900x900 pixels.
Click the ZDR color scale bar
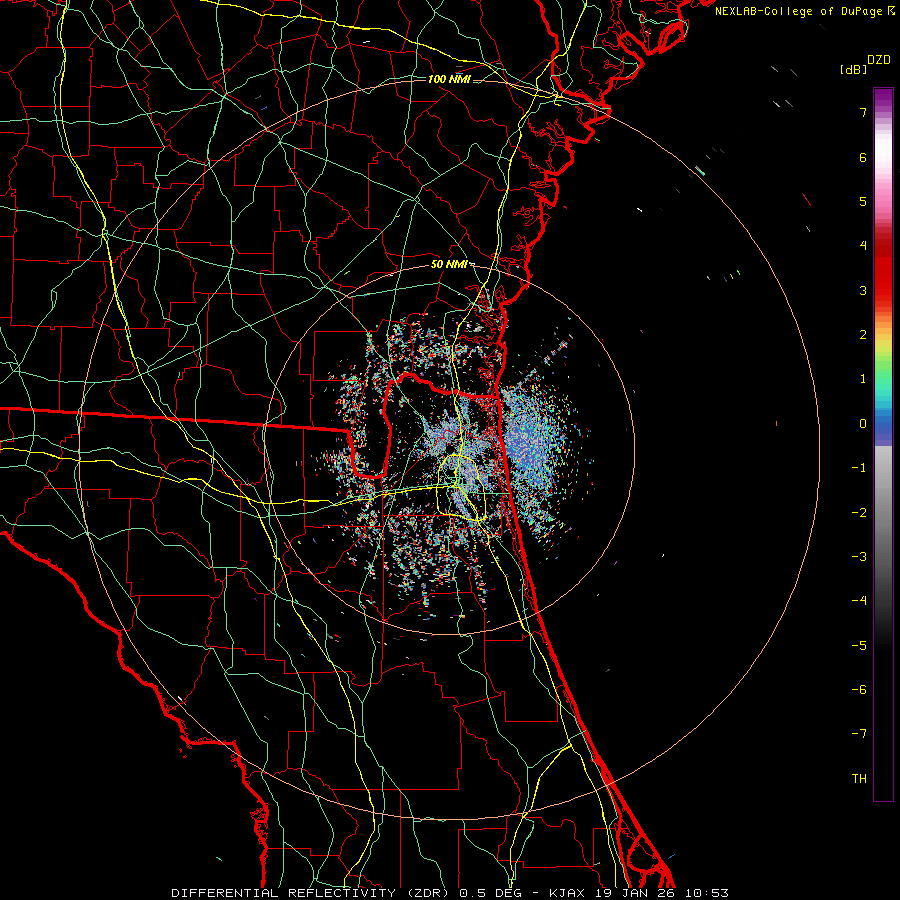pyautogui.click(x=883, y=444)
